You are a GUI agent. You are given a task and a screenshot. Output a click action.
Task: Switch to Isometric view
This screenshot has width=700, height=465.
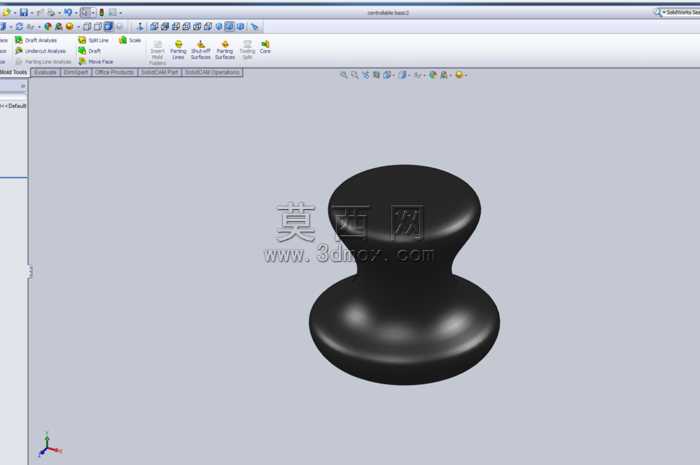pos(218,27)
